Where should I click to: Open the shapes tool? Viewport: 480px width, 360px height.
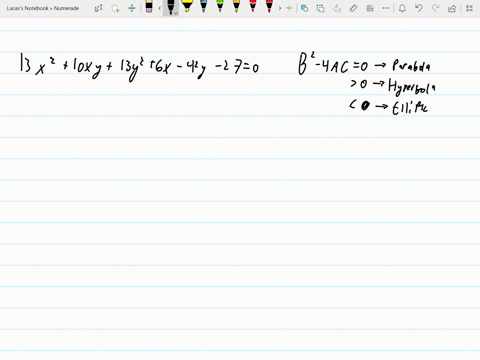click(304, 8)
